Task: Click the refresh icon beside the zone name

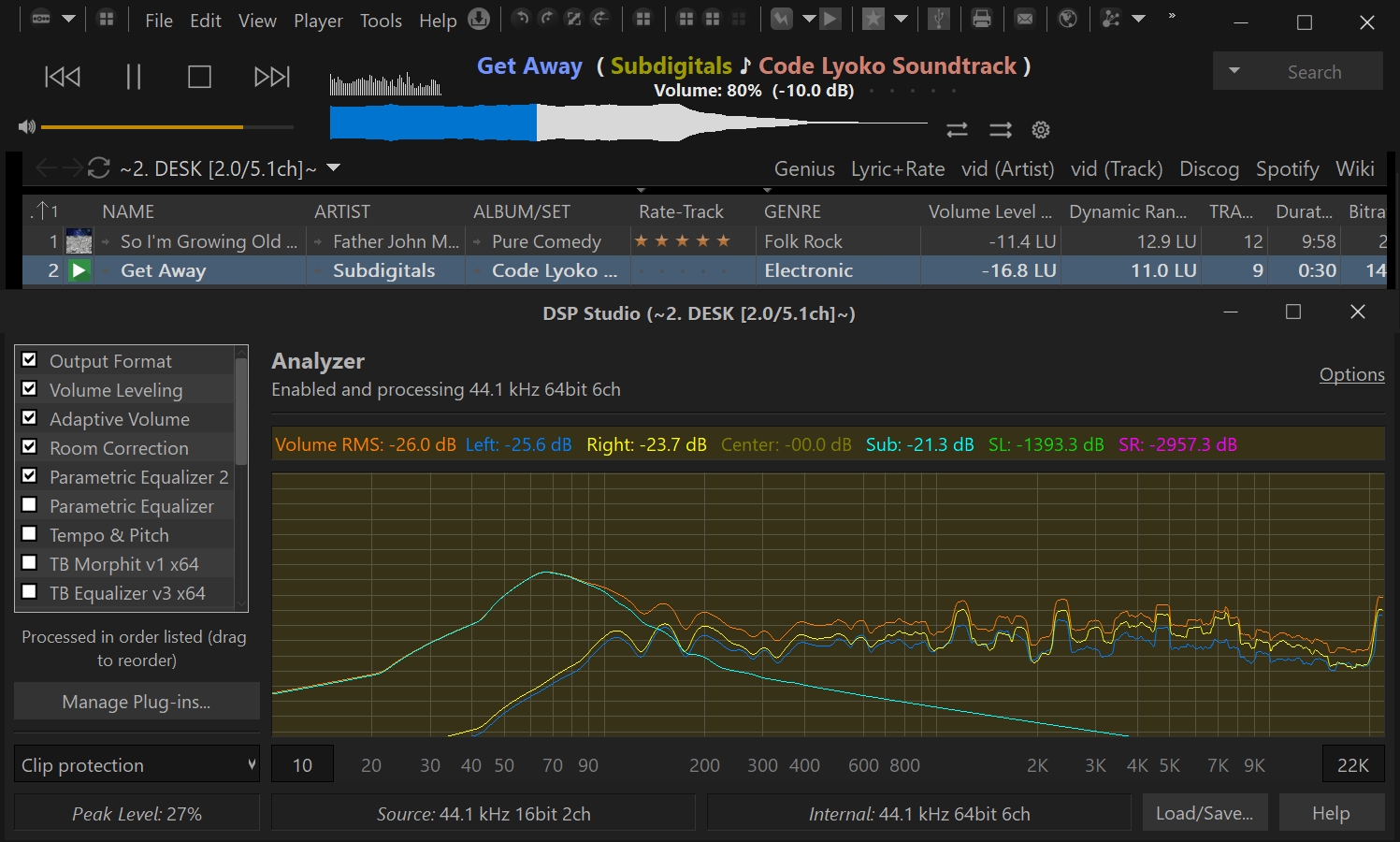Action: click(x=99, y=168)
